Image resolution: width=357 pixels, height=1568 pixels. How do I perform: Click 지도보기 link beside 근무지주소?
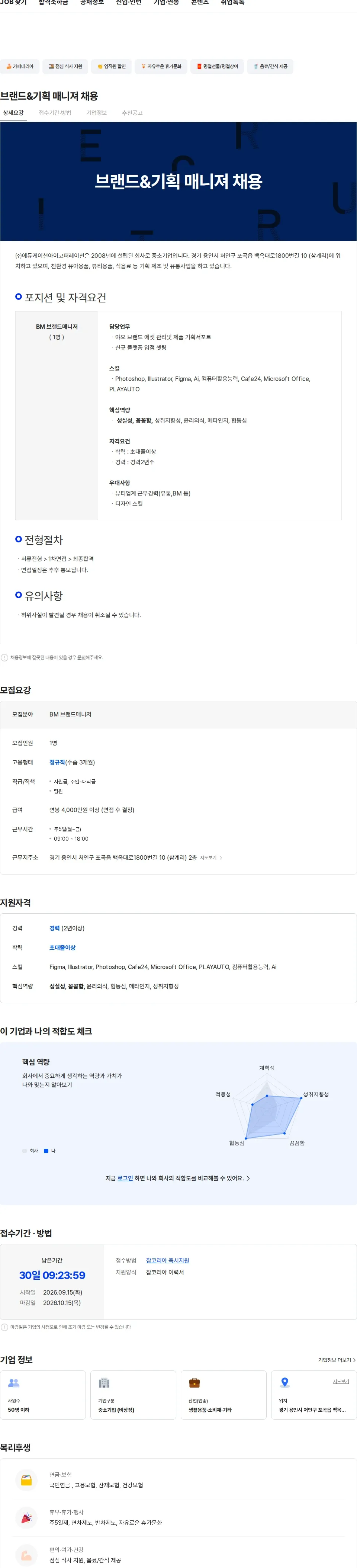point(208,857)
